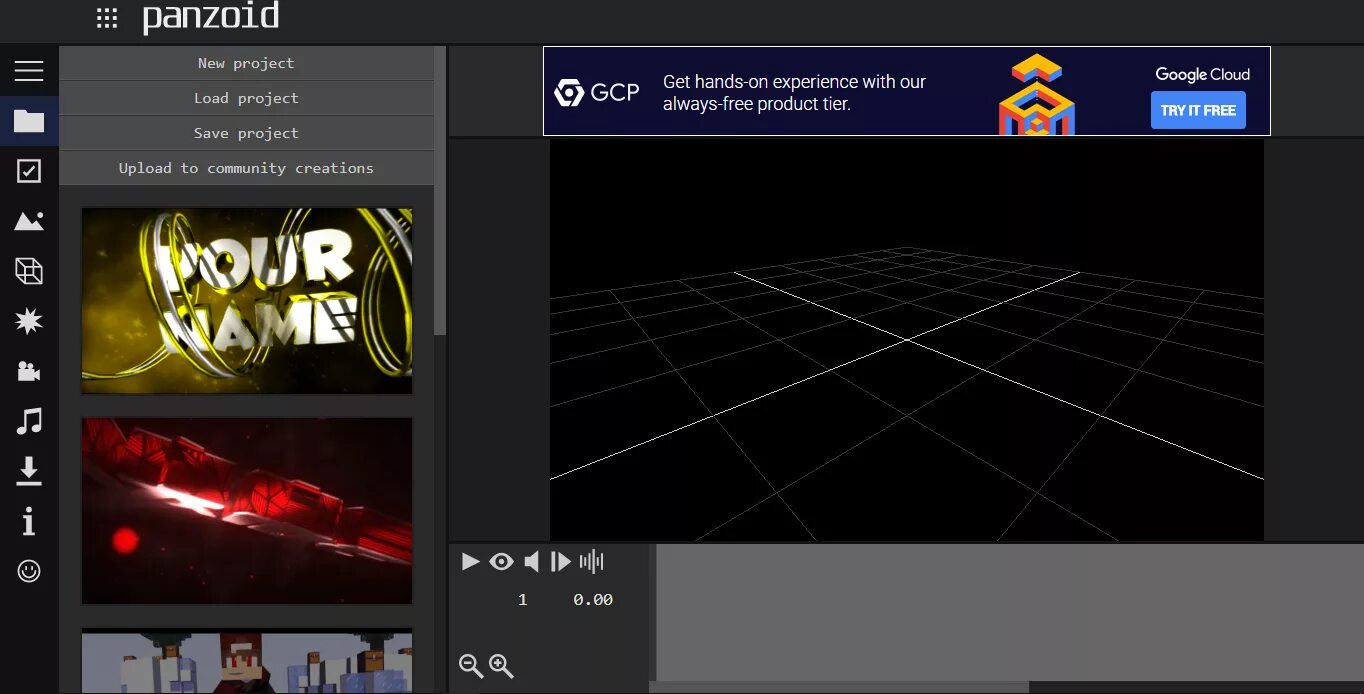Select the Projects folder icon
This screenshot has height=694, width=1364.
click(29, 121)
